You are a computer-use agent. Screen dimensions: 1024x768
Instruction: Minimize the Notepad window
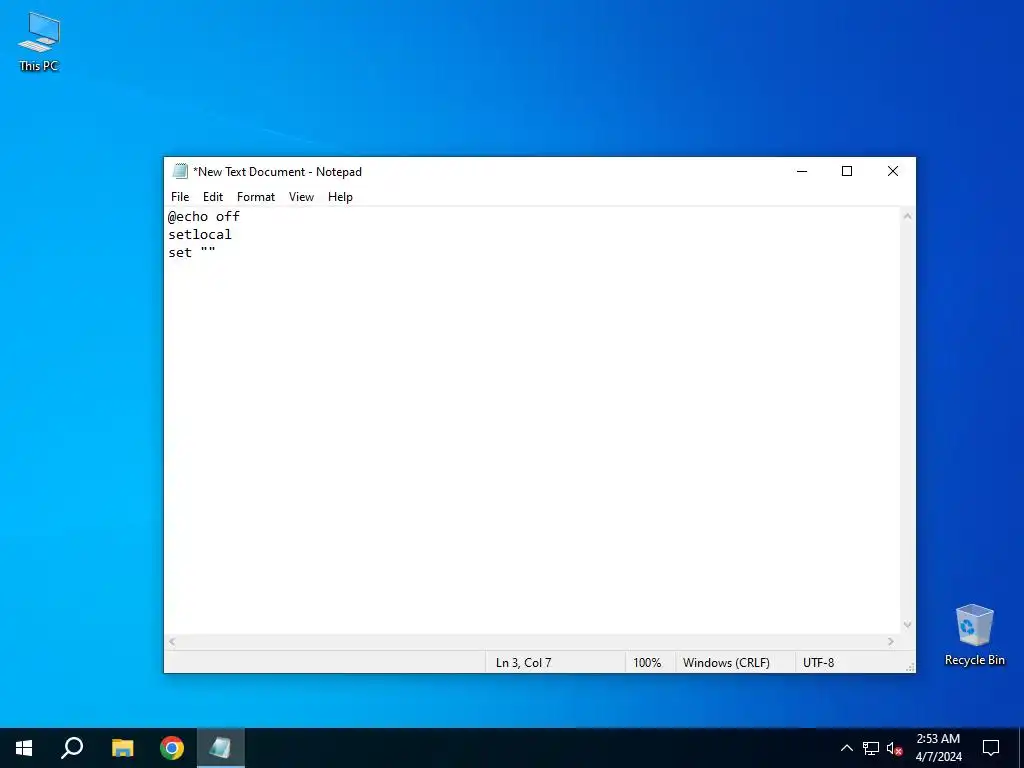click(802, 171)
